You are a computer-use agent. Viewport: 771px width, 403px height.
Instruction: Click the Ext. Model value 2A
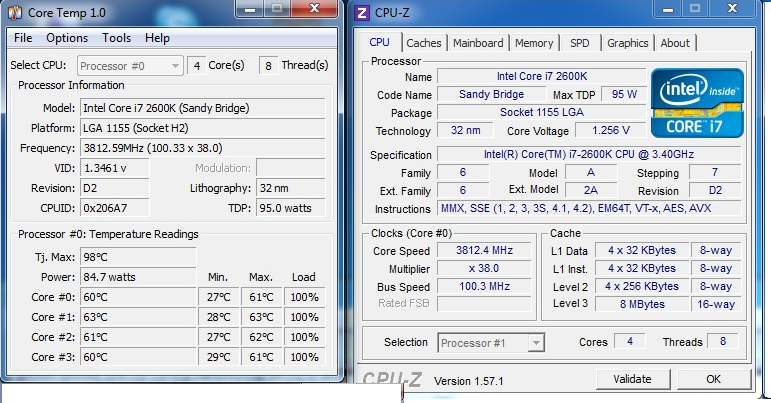tap(591, 190)
